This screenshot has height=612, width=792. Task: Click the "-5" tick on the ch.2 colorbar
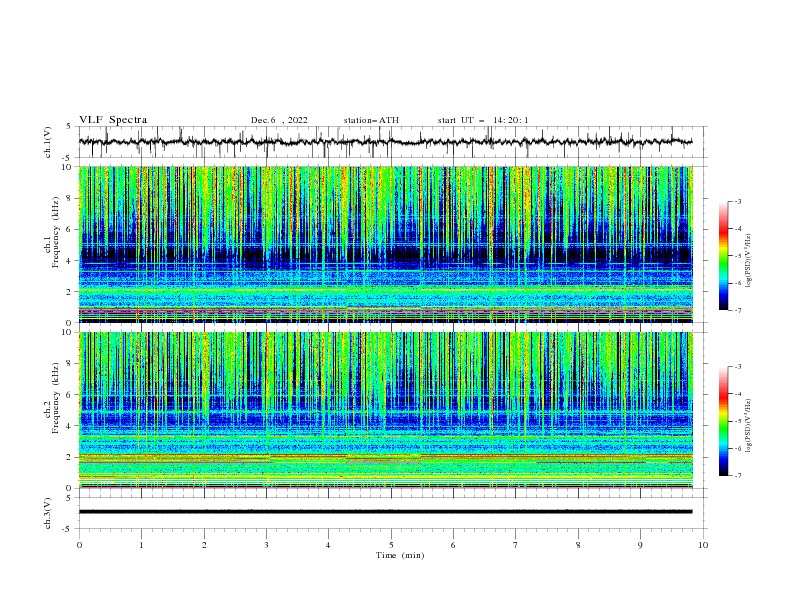point(737,421)
